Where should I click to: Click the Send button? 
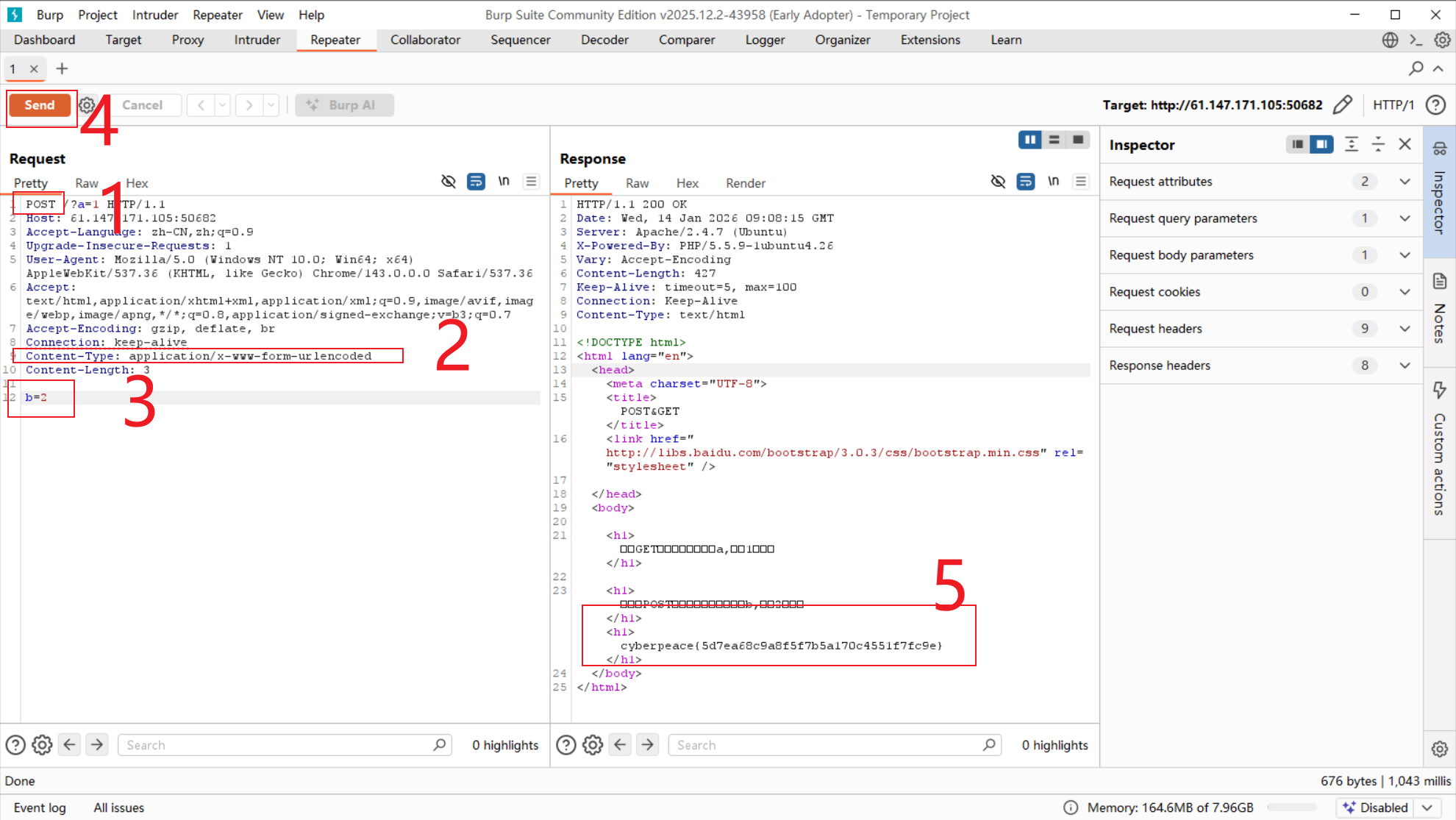tap(40, 105)
